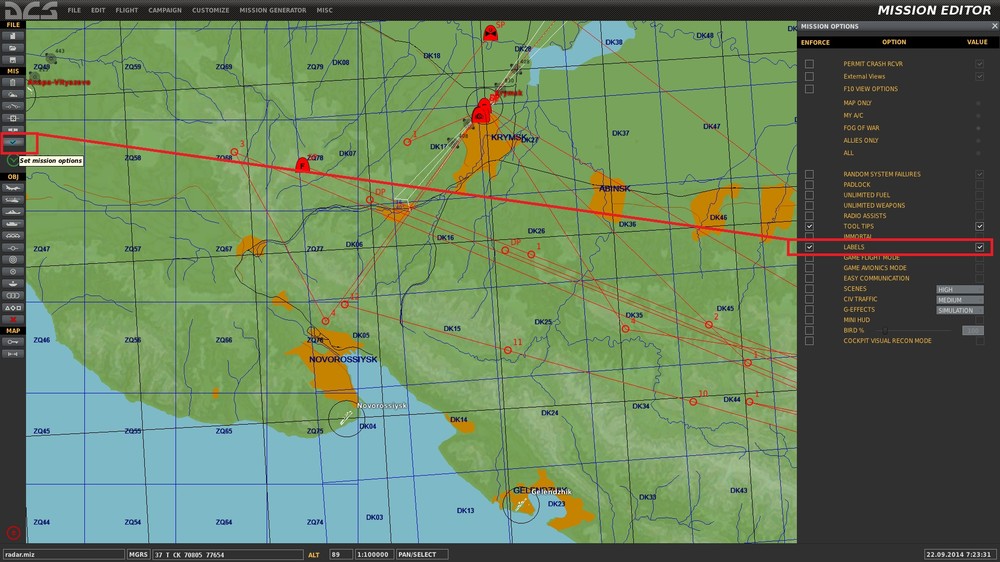Select the ground vehicle placement tool
1000x562 pixels.
(x=13, y=224)
